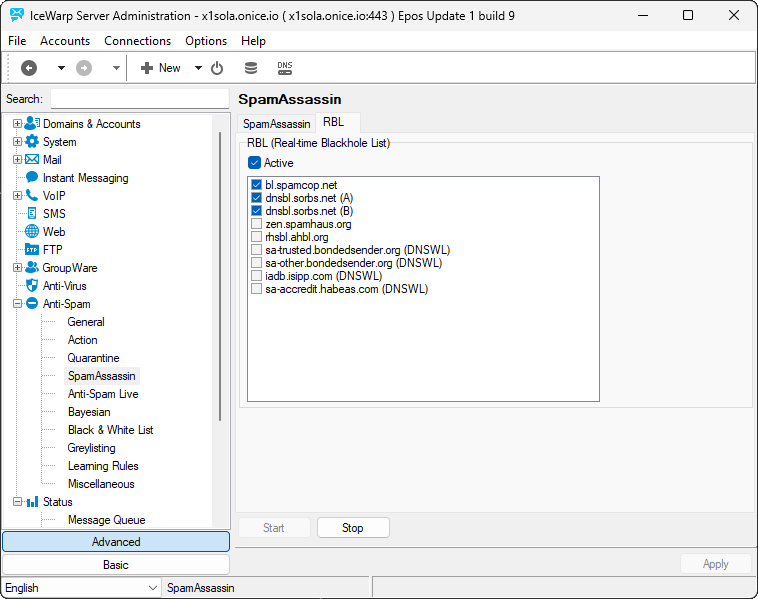The width and height of the screenshot is (758, 599).
Task: Uncheck bl.spamcop.net in the RBL list
Action: click(x=257, y=185)
